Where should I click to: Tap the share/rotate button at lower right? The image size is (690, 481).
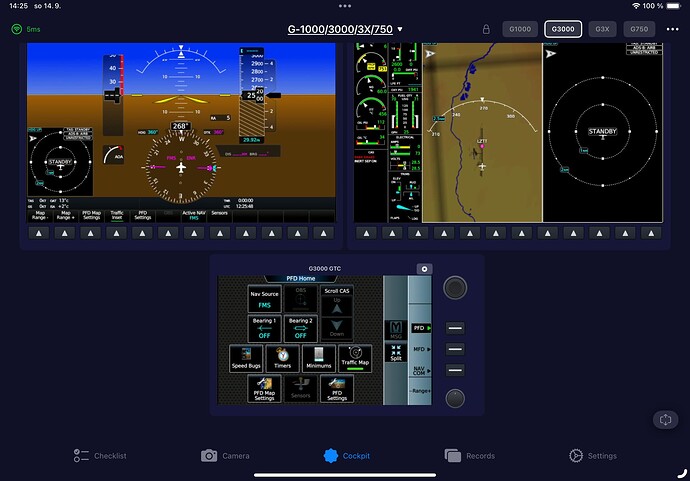pyautogui.click(x=665, y=419)
